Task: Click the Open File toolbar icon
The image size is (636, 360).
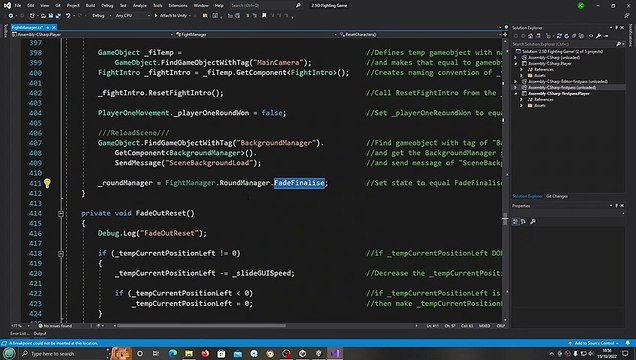Action: click(x=43, y=15)
